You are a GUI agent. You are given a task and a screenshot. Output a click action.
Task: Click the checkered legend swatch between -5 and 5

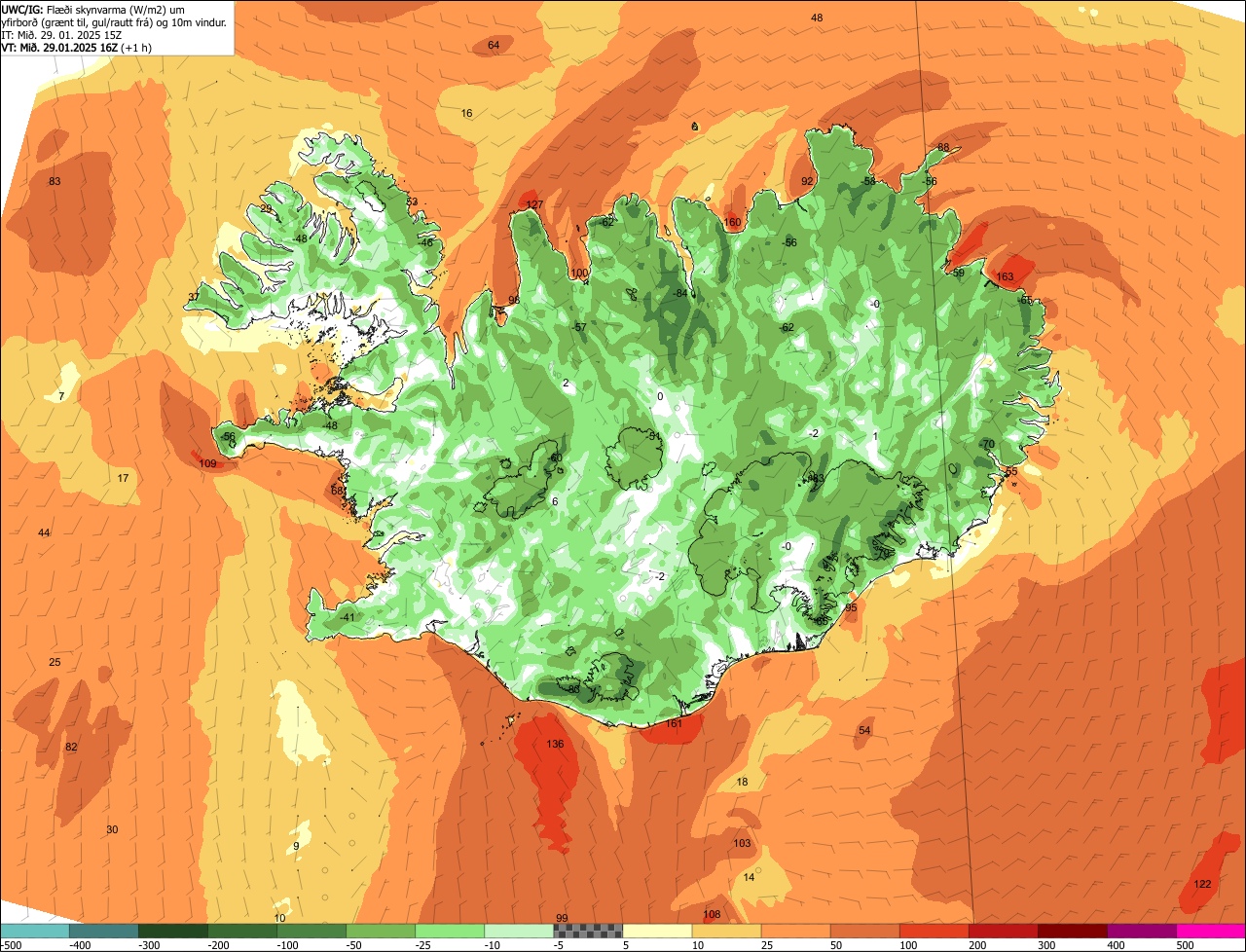tap(588, 931)
